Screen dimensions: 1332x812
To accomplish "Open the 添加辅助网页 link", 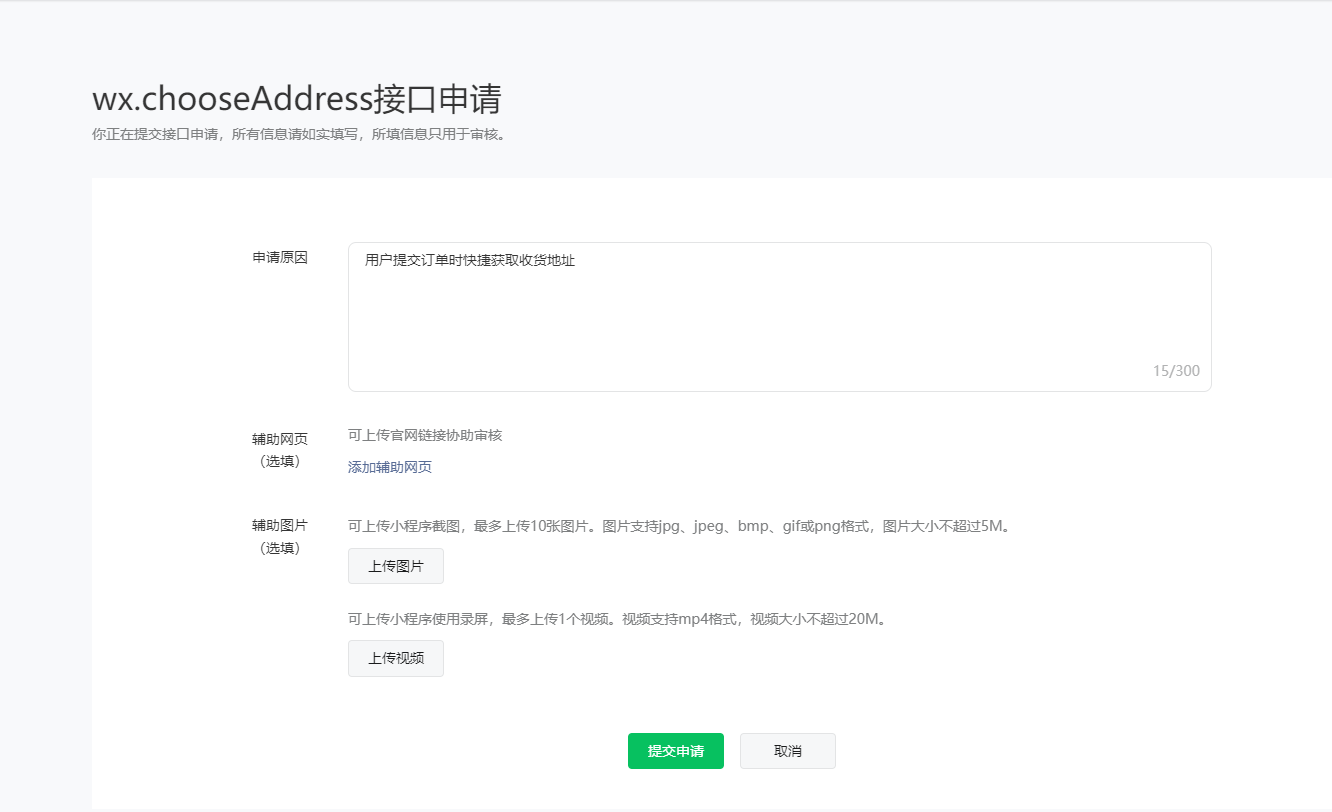I will 390,467.
